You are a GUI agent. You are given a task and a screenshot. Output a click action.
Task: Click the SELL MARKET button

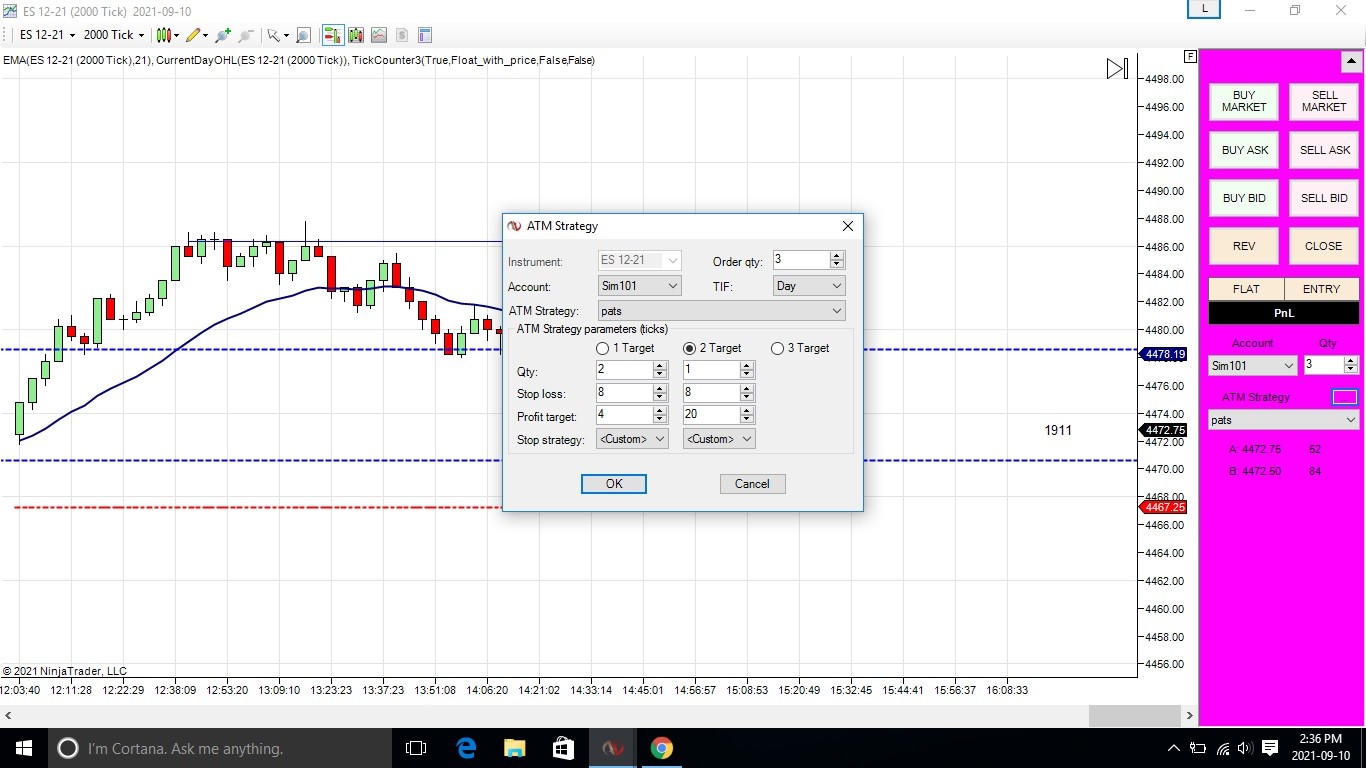[x=1324, y=101]
